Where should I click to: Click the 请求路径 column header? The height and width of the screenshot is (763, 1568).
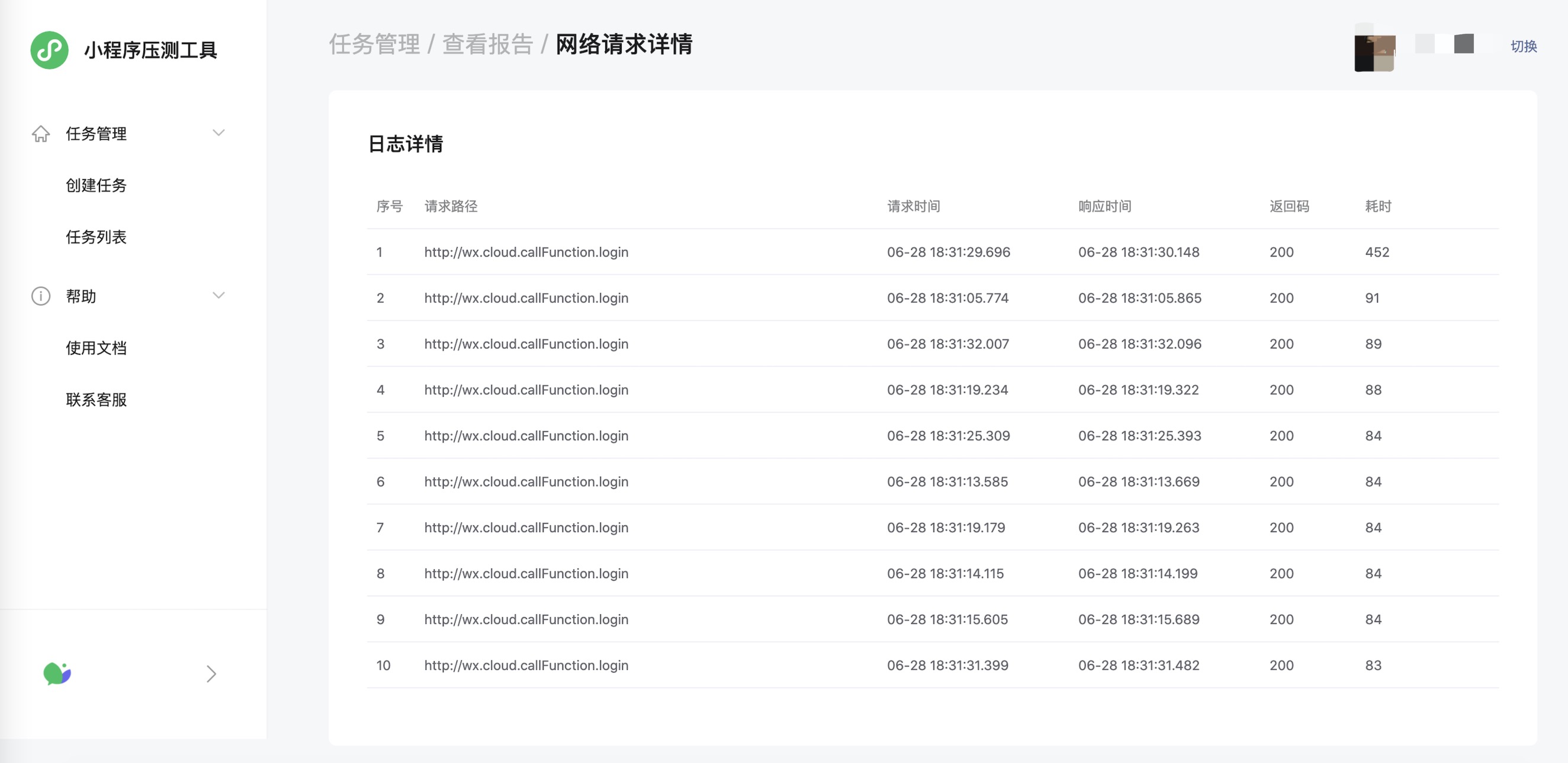pos(451,206)
